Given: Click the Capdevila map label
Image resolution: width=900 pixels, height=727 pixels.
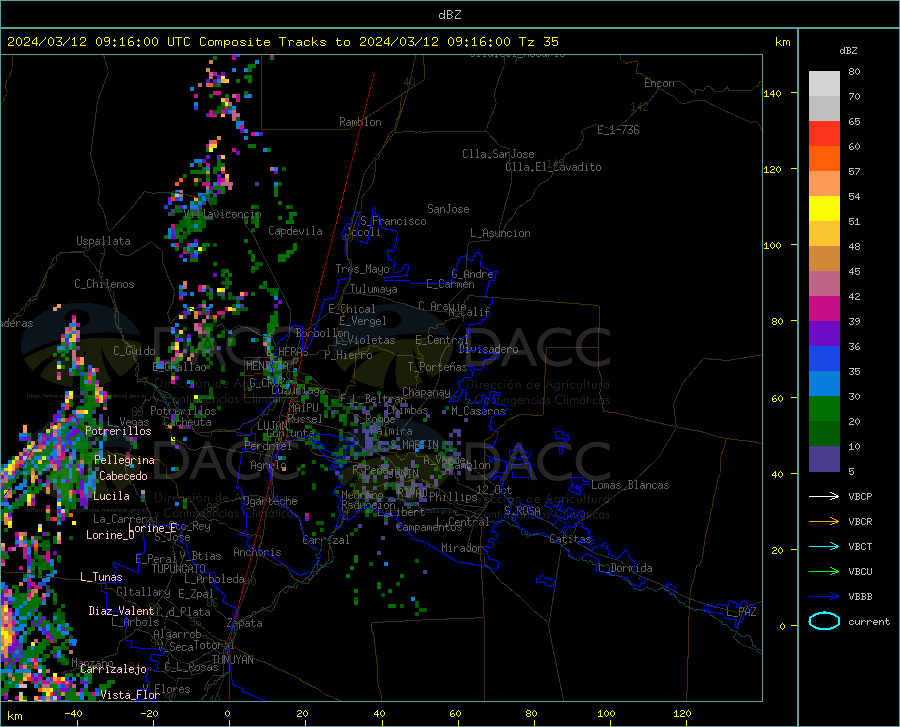Looking at the screenshot, I should point(295,231).
